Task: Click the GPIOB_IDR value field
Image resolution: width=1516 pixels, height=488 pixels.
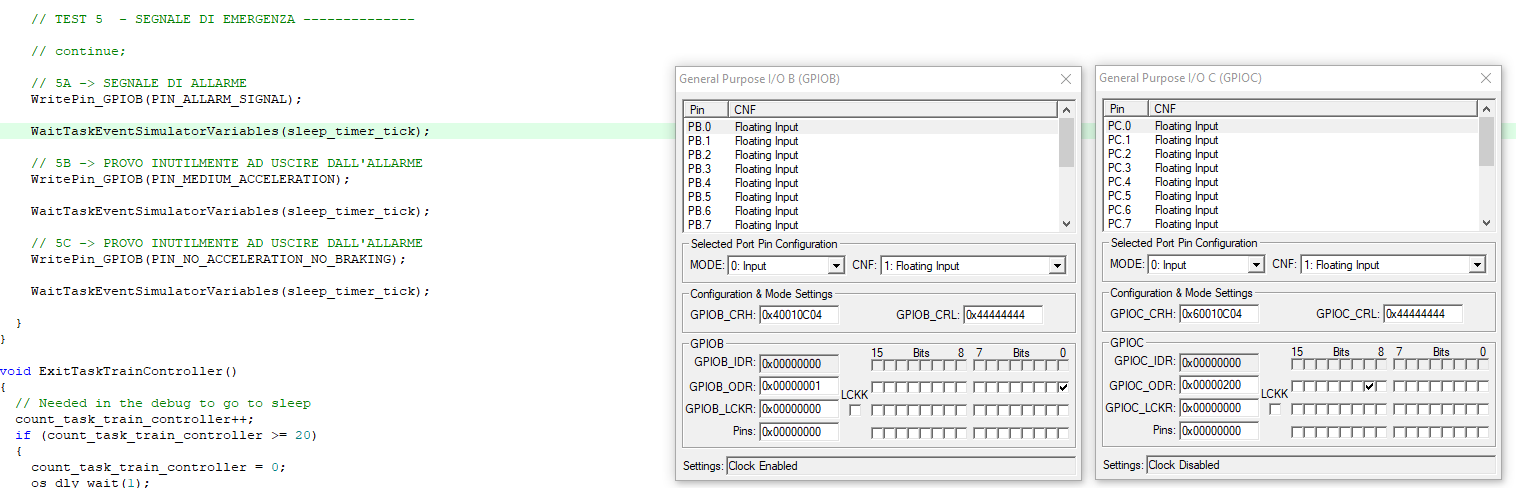Action: click(799, 364)
